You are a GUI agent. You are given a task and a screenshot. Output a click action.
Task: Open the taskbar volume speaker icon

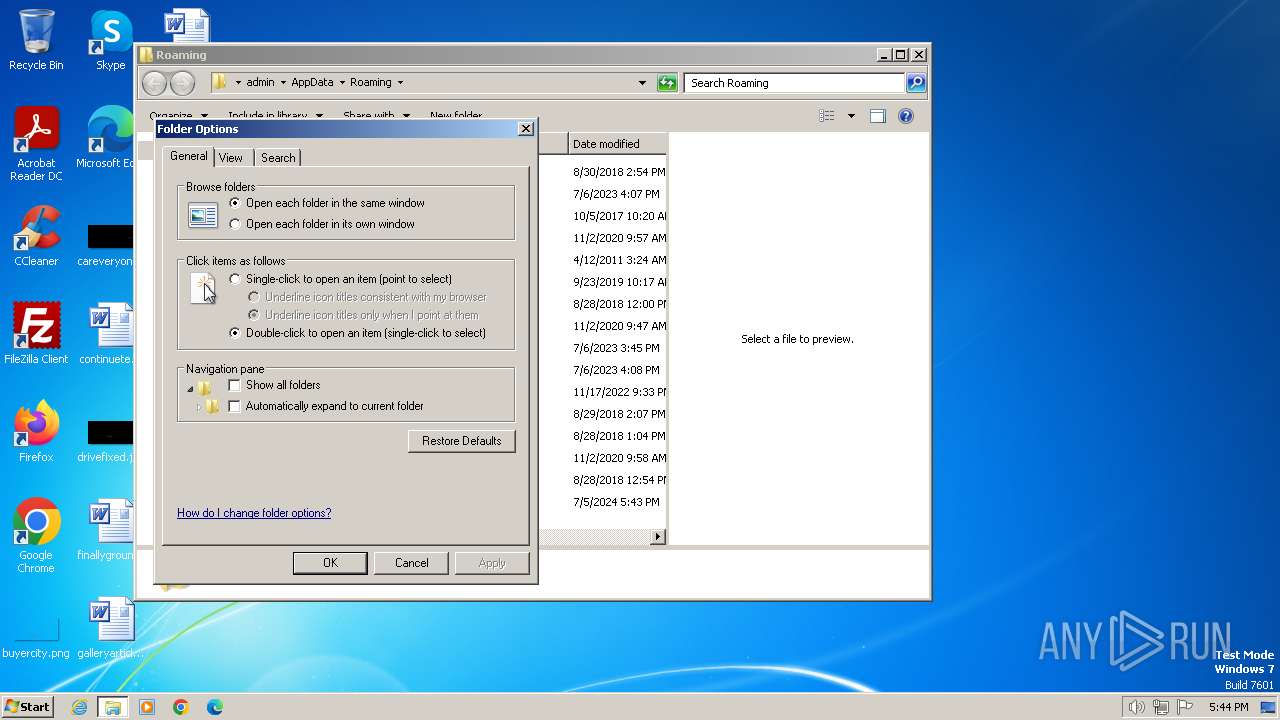(1136, 707)
